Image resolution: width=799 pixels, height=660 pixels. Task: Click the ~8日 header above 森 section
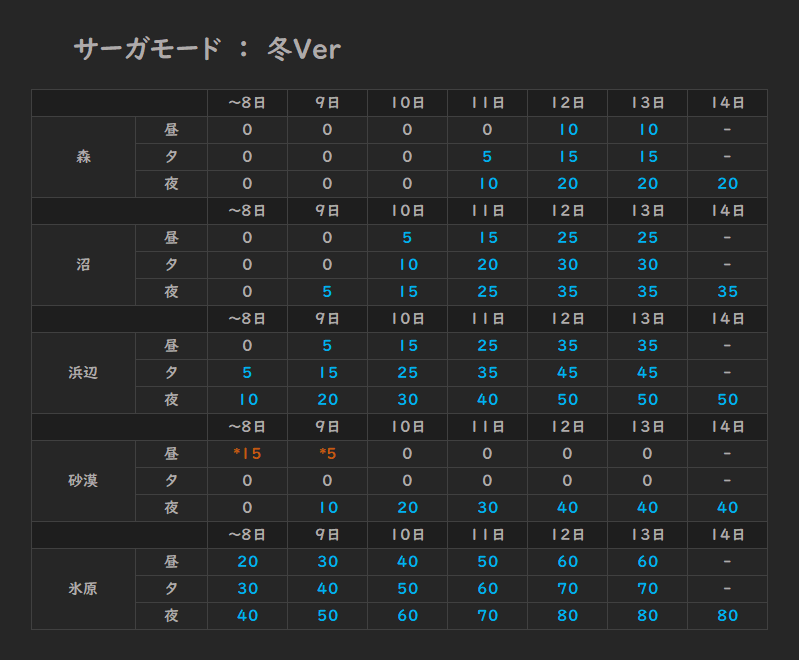coord(247,103)
